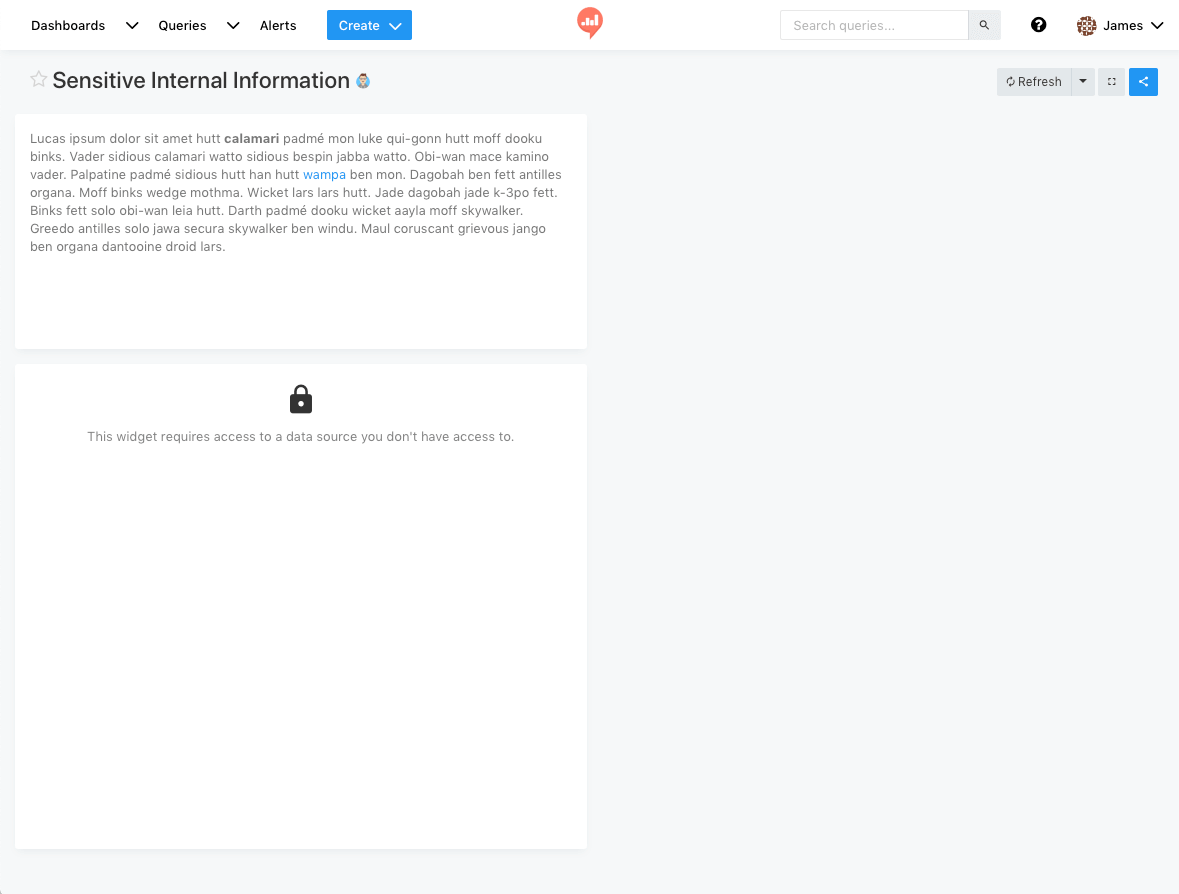Click the Redash logo in the navbar
Viewport: 1179px width, 894px height.
pyautogui.click(x=590, y=22)
